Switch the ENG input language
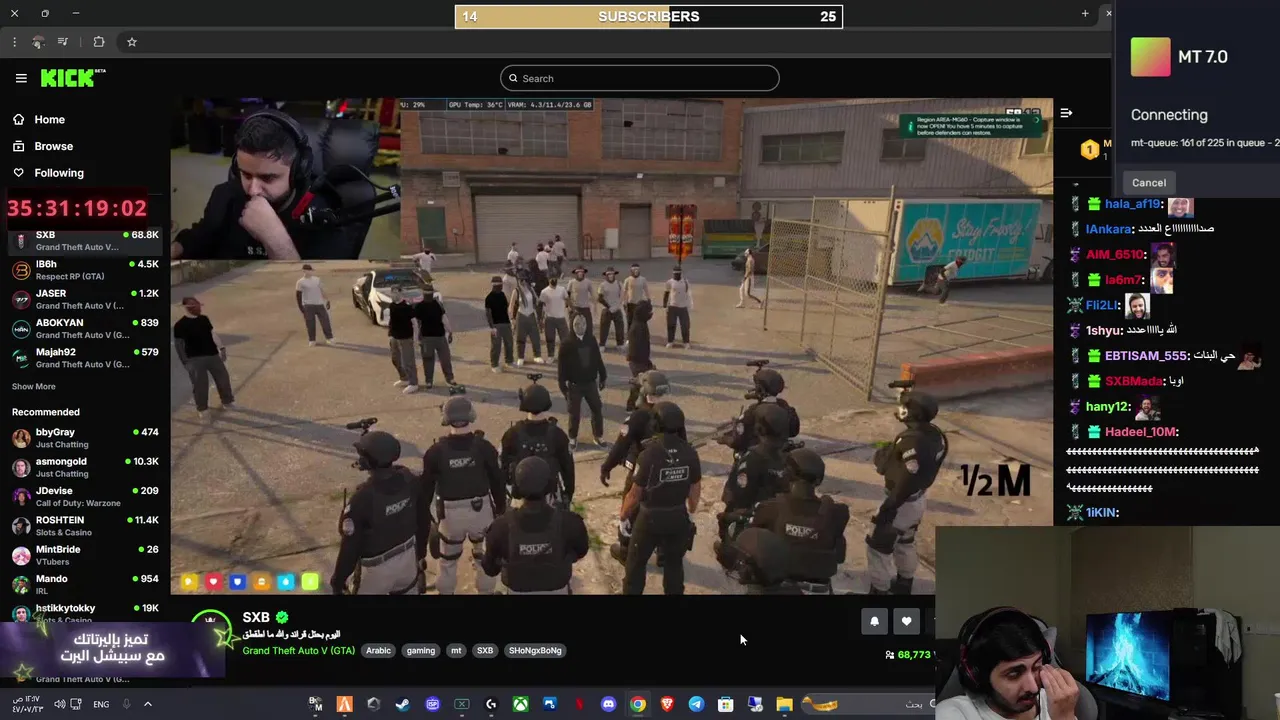 pyautogui.click(x=101, y=704)
